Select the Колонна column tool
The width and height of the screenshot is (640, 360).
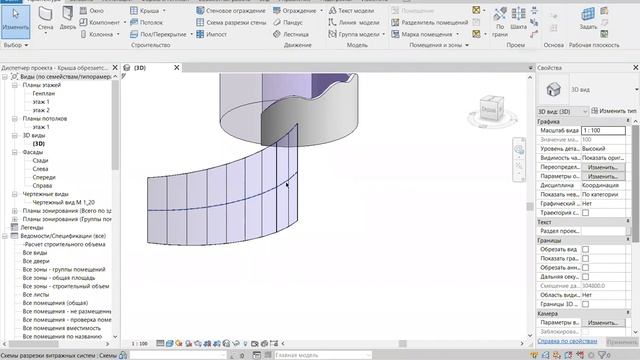(x=97, y=34)
